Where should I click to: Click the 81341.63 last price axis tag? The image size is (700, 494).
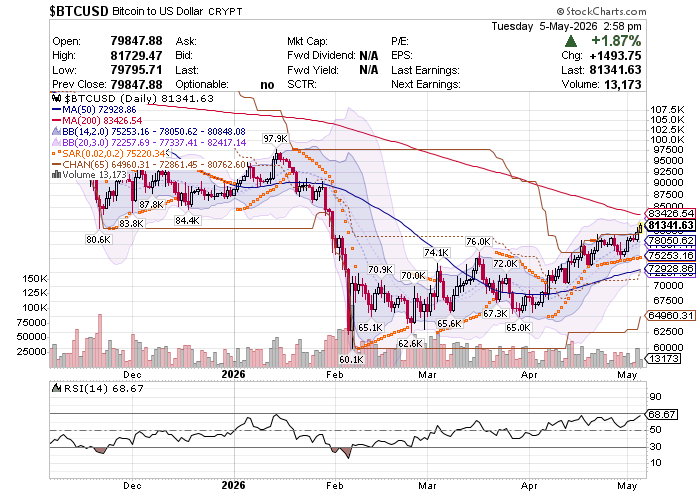tap(671, 225)
